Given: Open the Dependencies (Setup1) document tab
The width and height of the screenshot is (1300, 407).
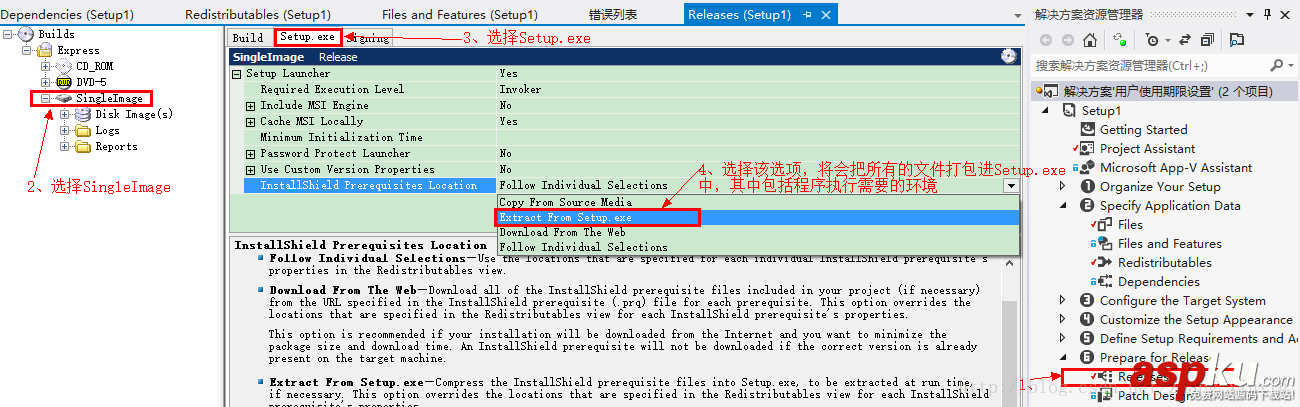Looking at the screenshot, I should coord(69,15).
